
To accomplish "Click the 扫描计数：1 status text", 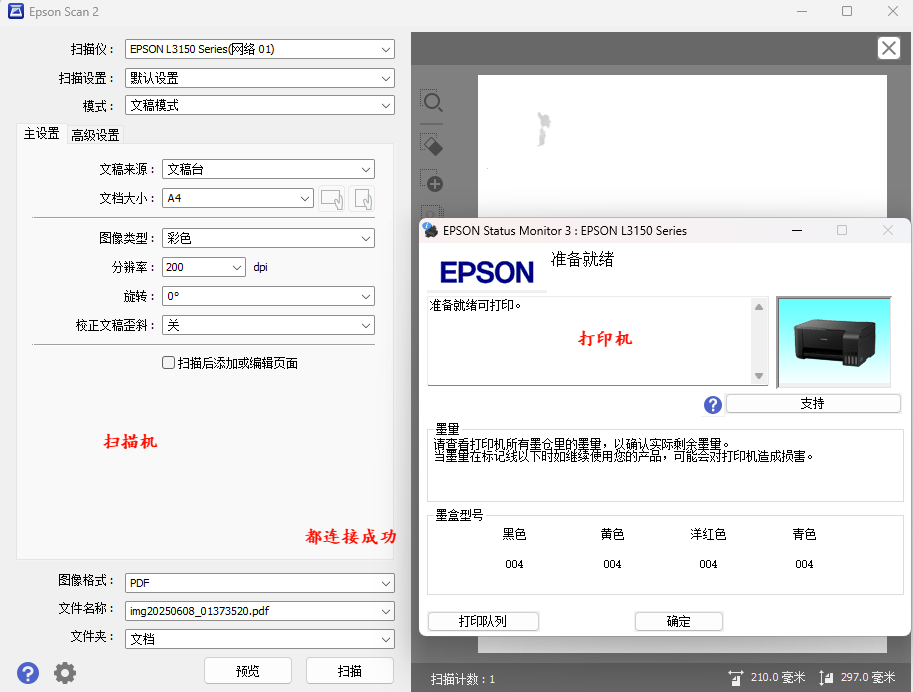I will tap(463, 679).
